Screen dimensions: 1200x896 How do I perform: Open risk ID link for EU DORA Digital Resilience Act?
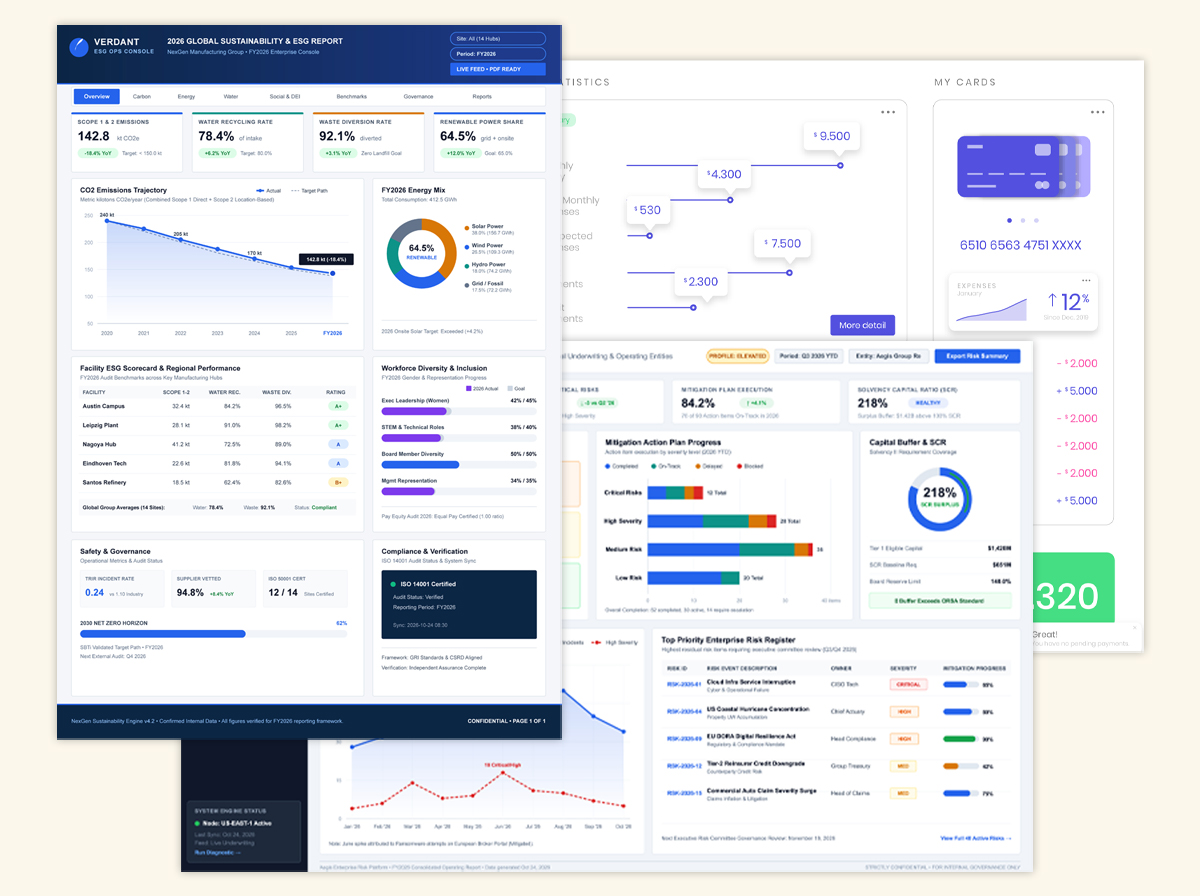[x=684, y=739]
